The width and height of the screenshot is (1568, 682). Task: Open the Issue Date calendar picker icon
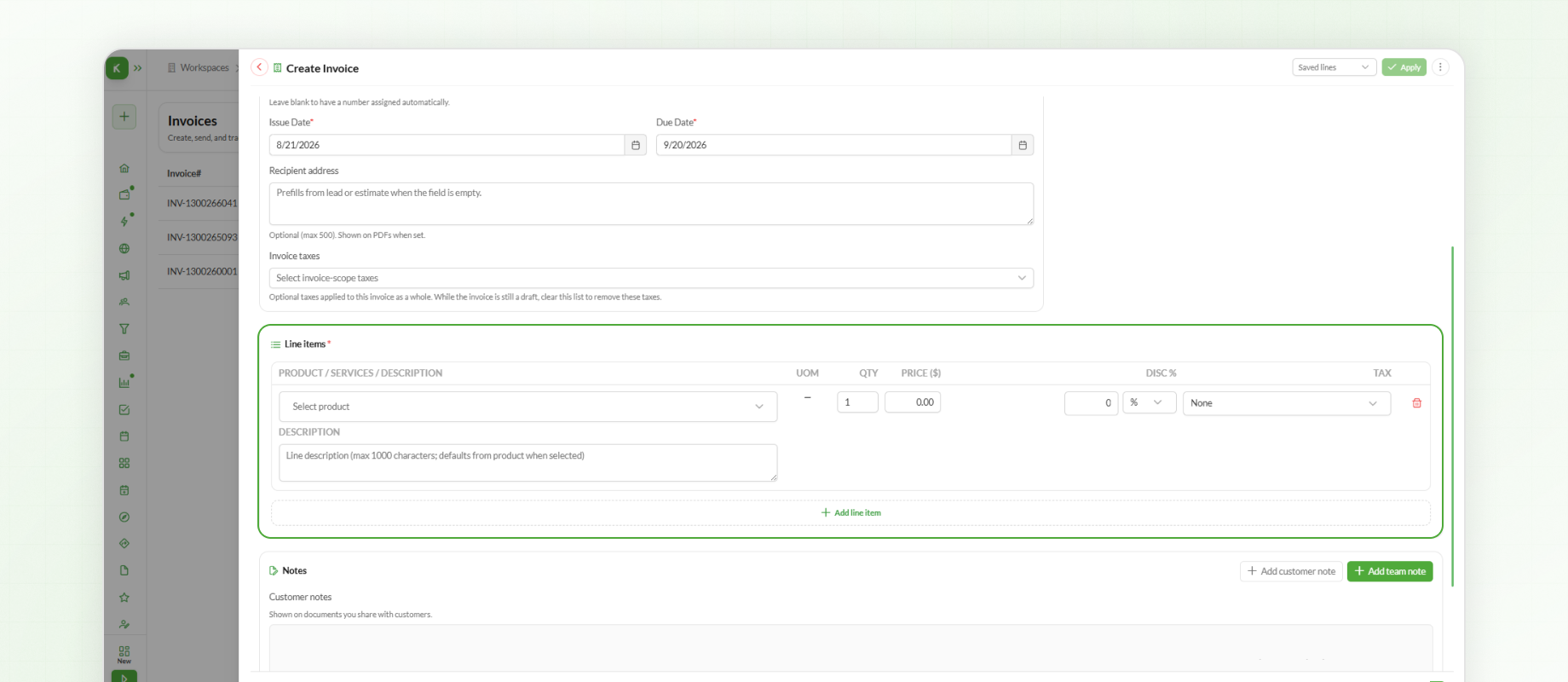(x=636, y=145)
